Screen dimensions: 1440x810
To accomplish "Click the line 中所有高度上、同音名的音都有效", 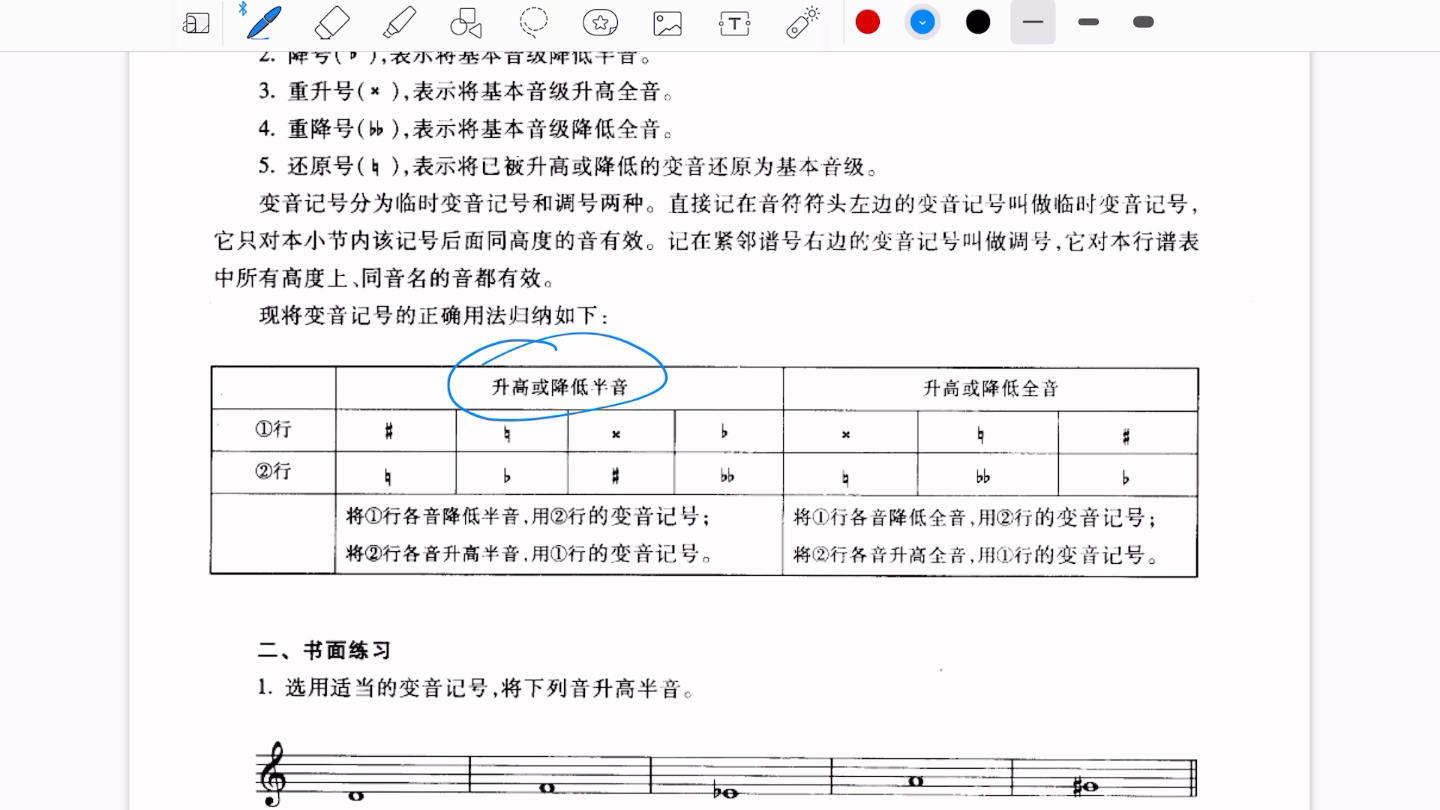I will tap(385, 279).
